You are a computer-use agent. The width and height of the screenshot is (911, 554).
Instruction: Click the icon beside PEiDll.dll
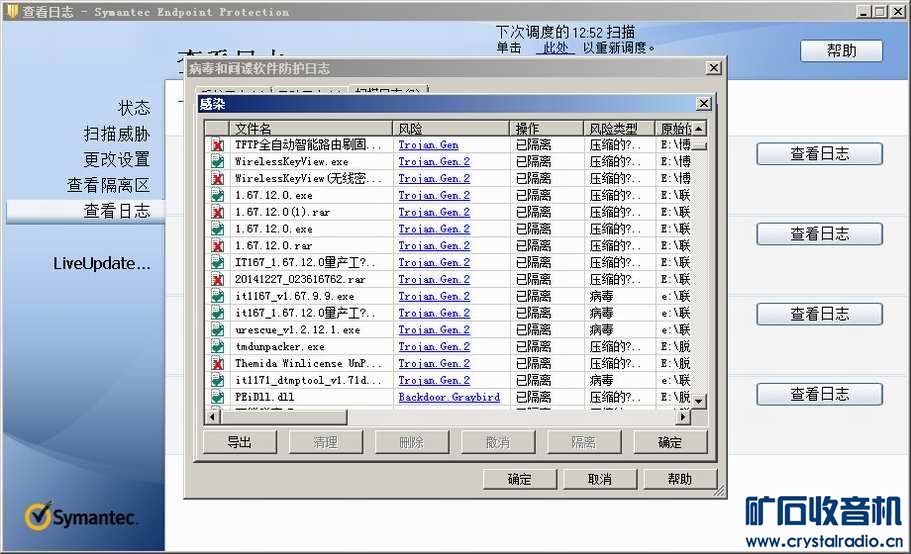tap(218, 397)
